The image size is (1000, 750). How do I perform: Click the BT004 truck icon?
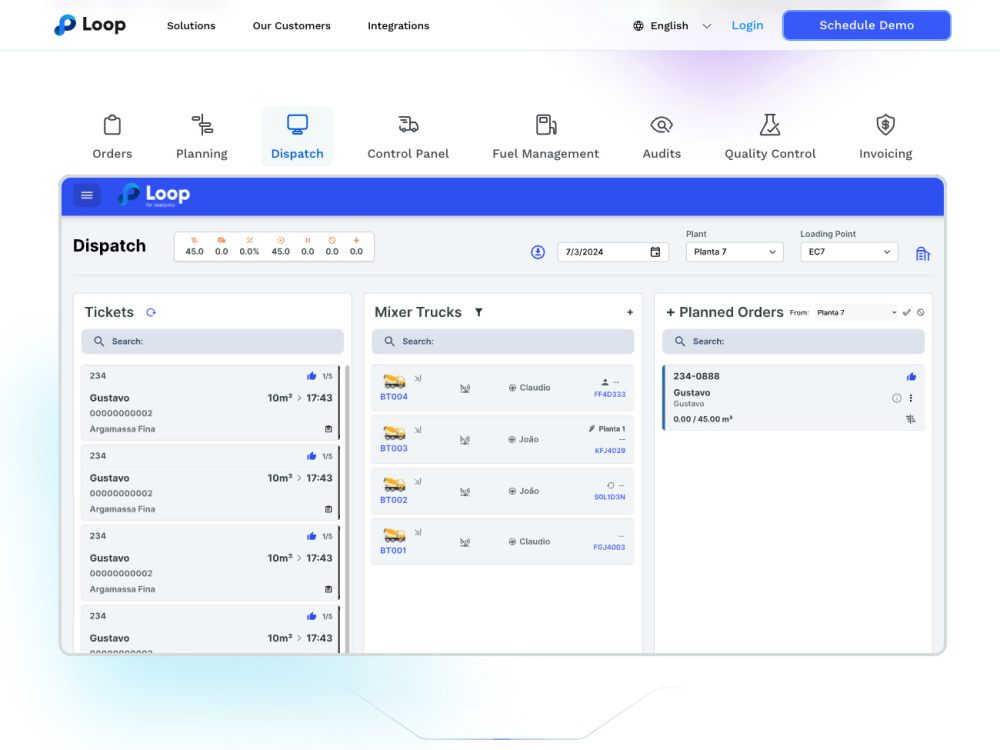click(394, 381)
